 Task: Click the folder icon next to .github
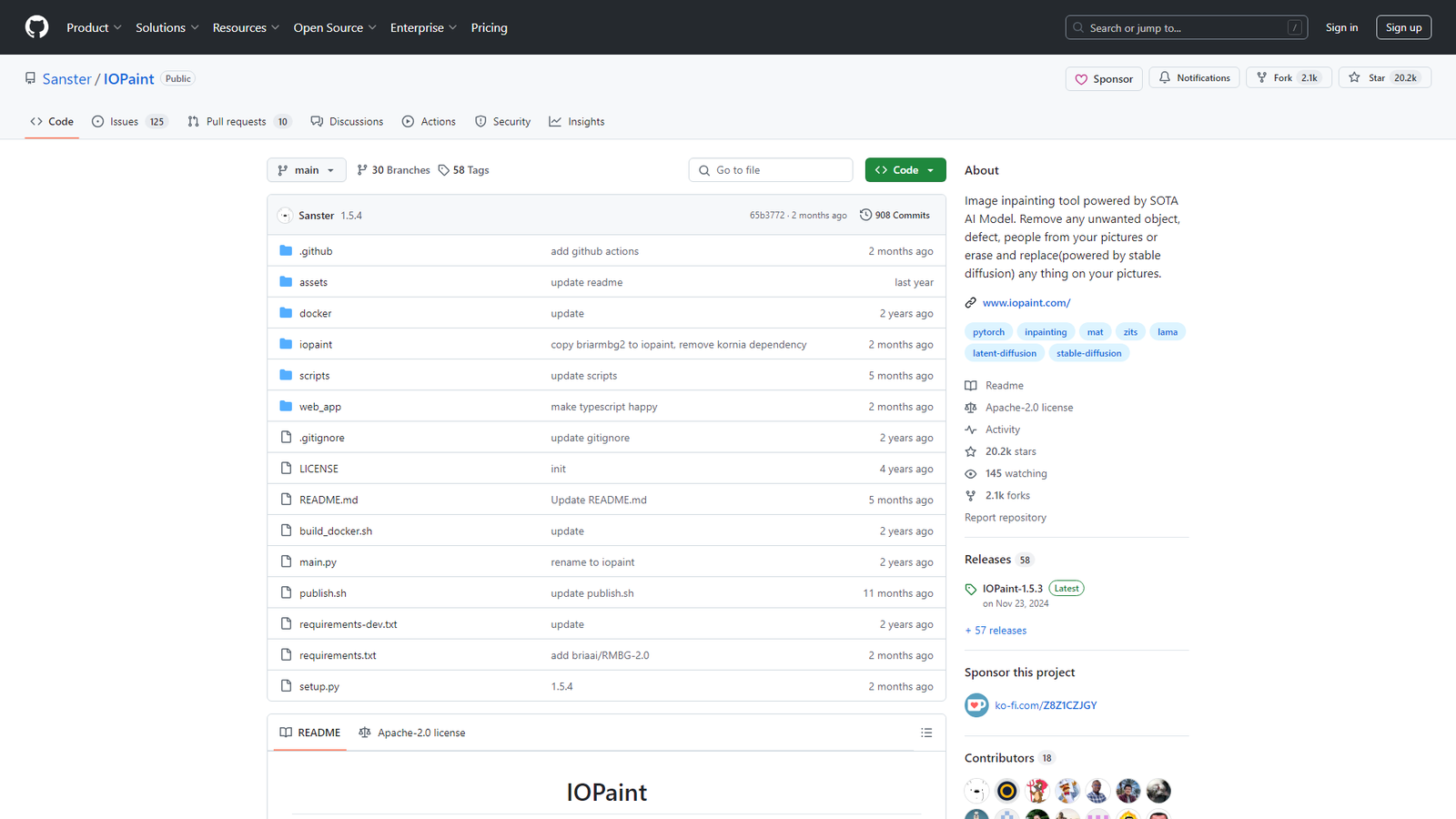(x=286, y=251)
